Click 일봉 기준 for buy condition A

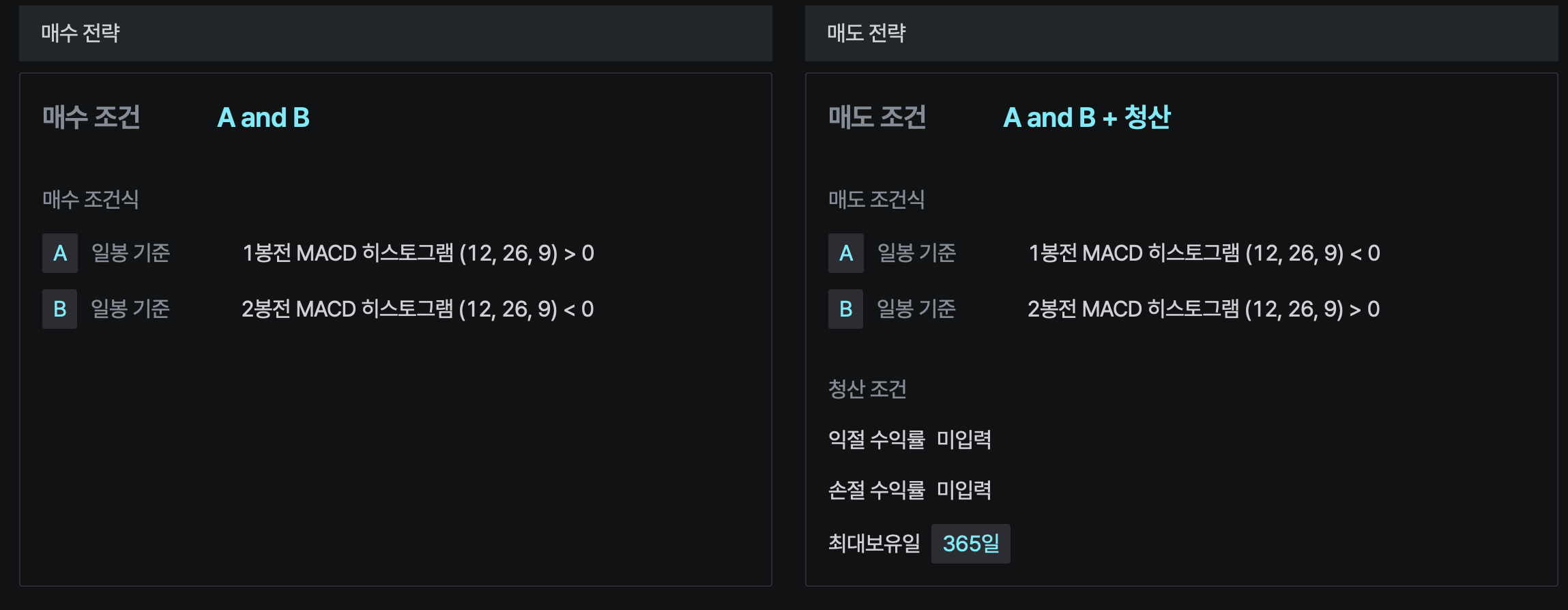click(x=131, y=253)
